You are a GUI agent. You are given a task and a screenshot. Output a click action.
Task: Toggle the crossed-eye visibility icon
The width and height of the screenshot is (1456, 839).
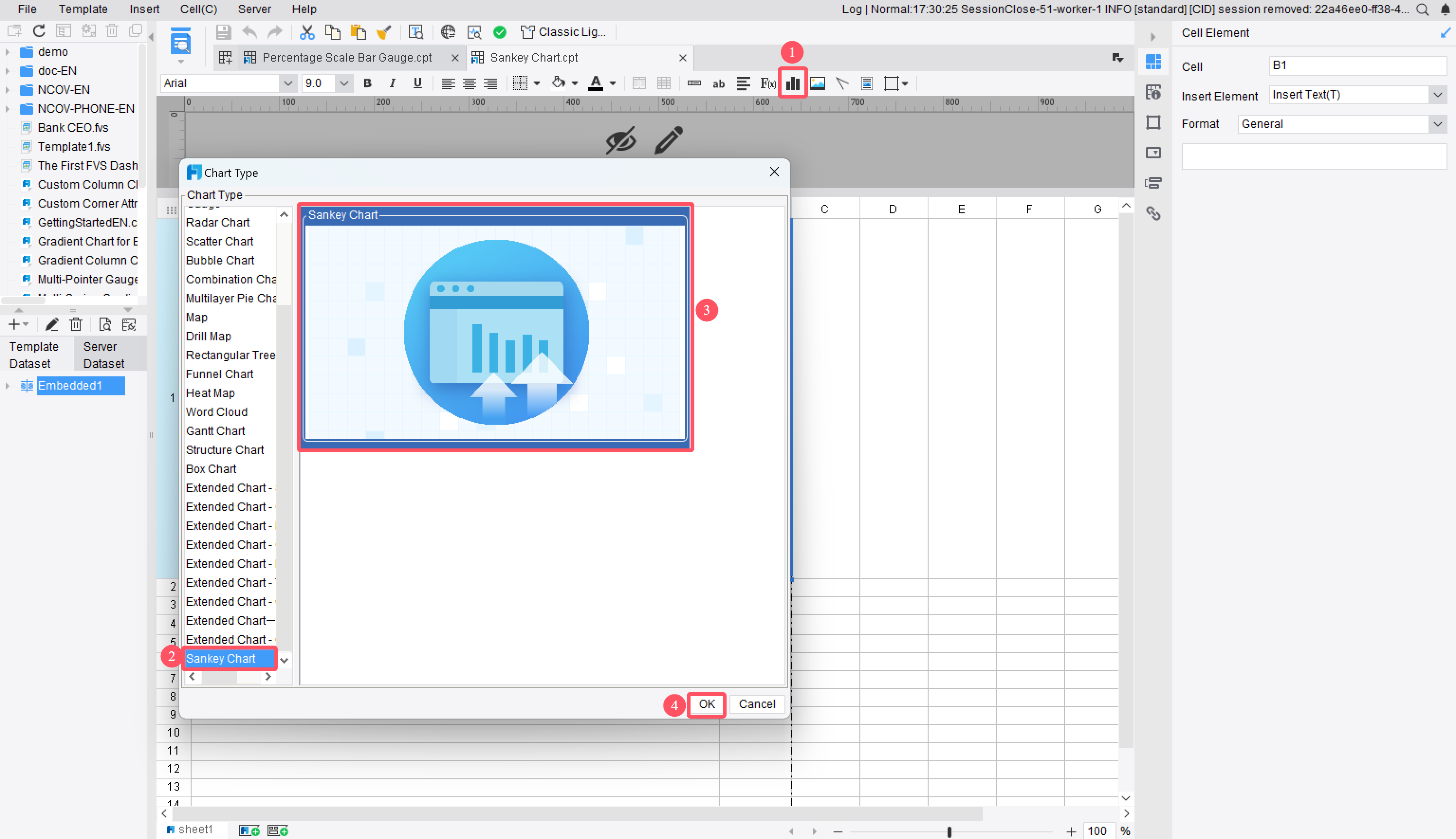coord(621,140)
